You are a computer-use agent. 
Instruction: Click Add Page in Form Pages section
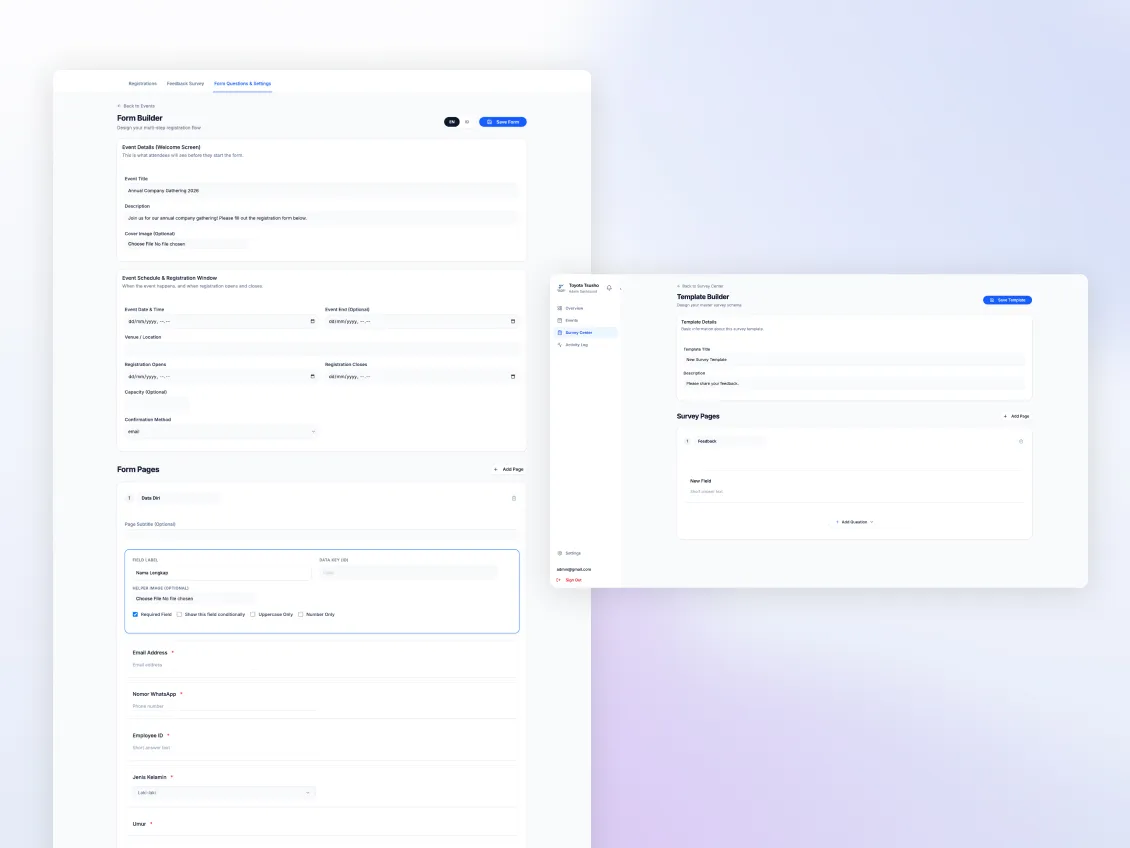509,469
